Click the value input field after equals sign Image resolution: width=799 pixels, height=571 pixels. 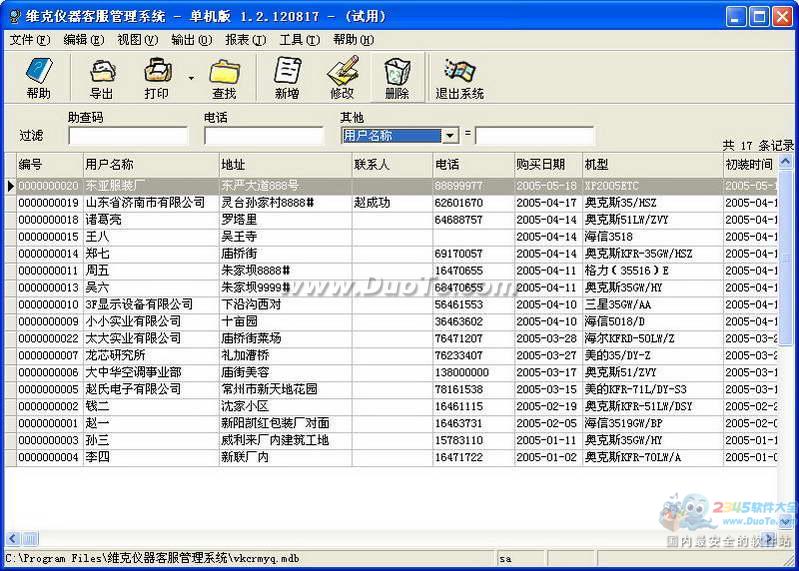[535, 135]
